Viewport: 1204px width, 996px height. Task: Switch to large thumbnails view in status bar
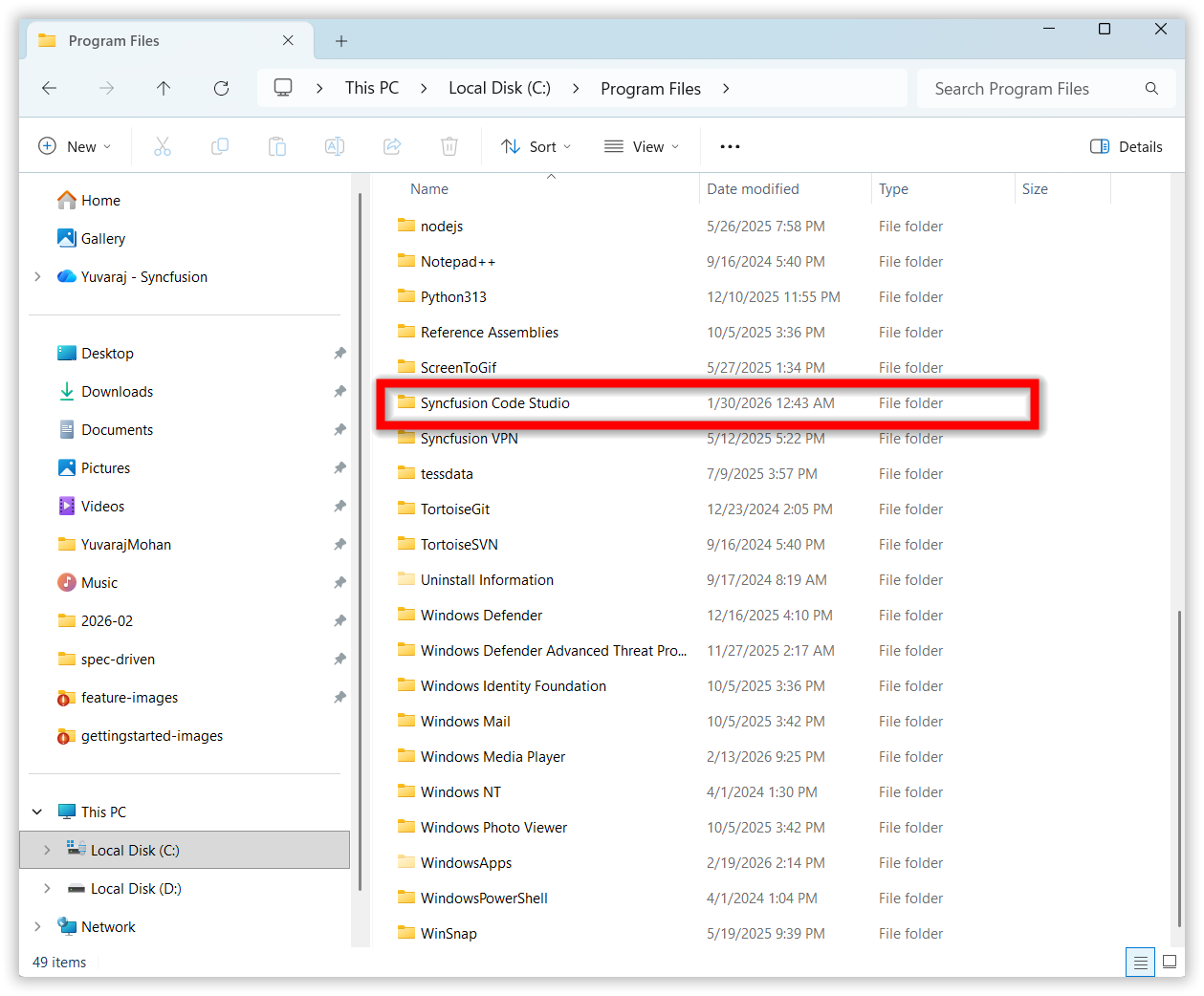[1170, 963]
